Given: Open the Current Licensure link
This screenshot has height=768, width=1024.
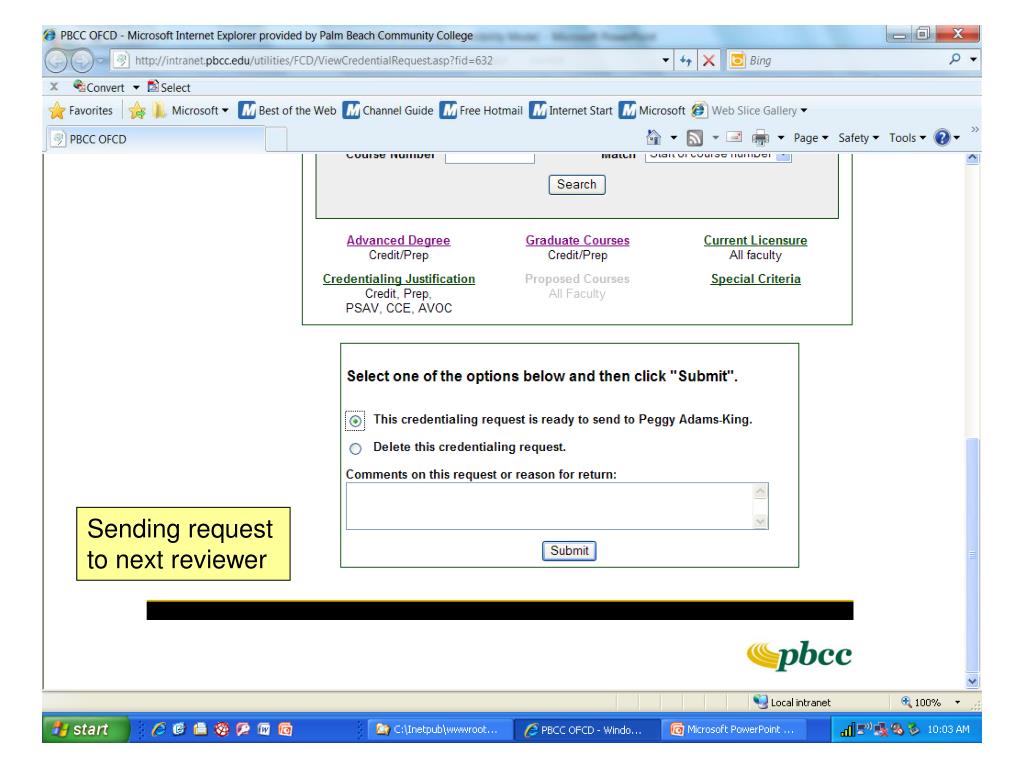Looking at the screenshot, I should (755, 240).
